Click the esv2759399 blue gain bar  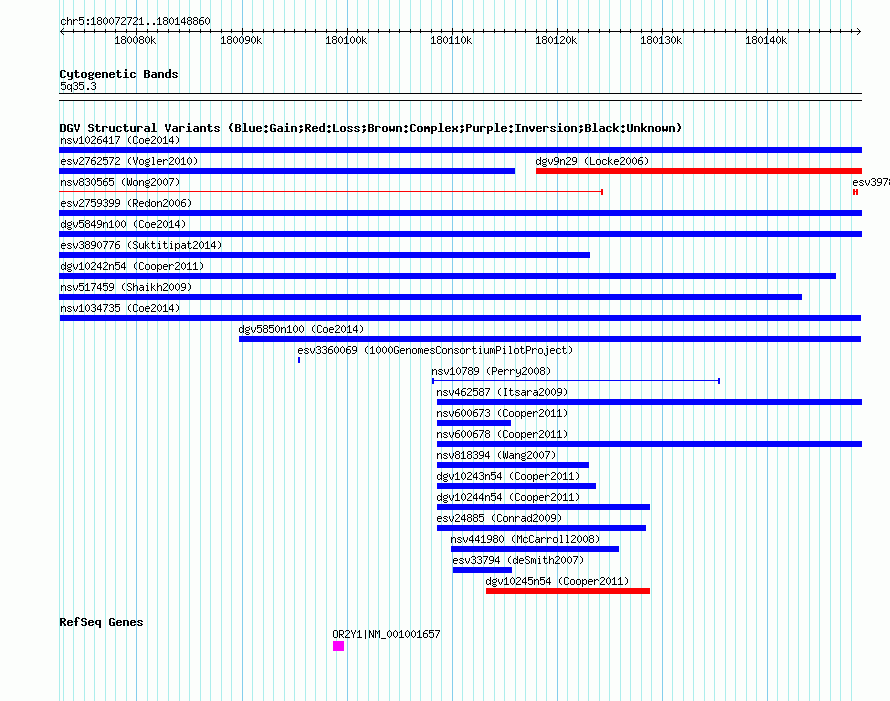[x=461, y=213]
